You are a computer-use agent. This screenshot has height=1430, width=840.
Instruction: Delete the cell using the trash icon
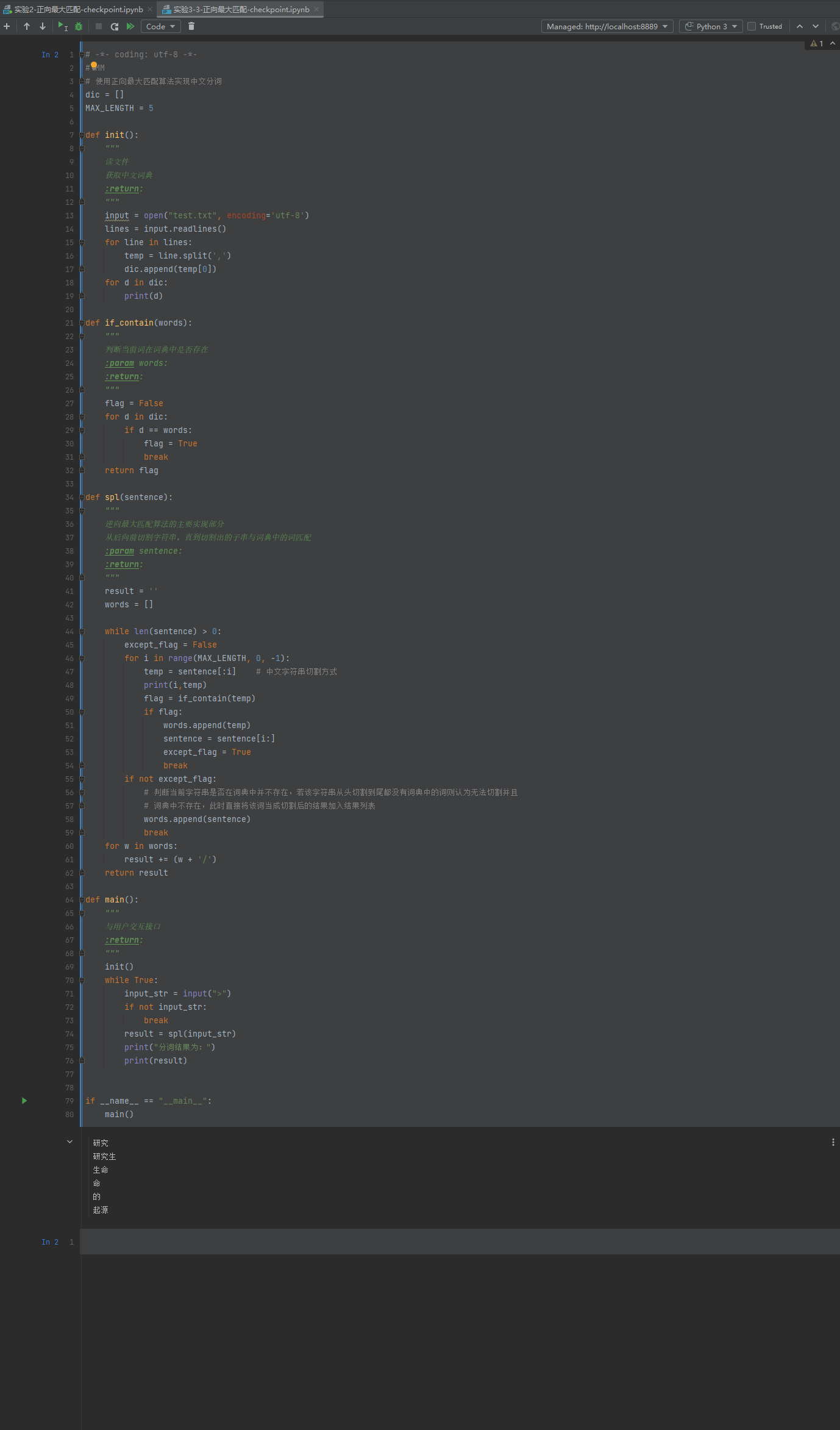click(191, 26)
